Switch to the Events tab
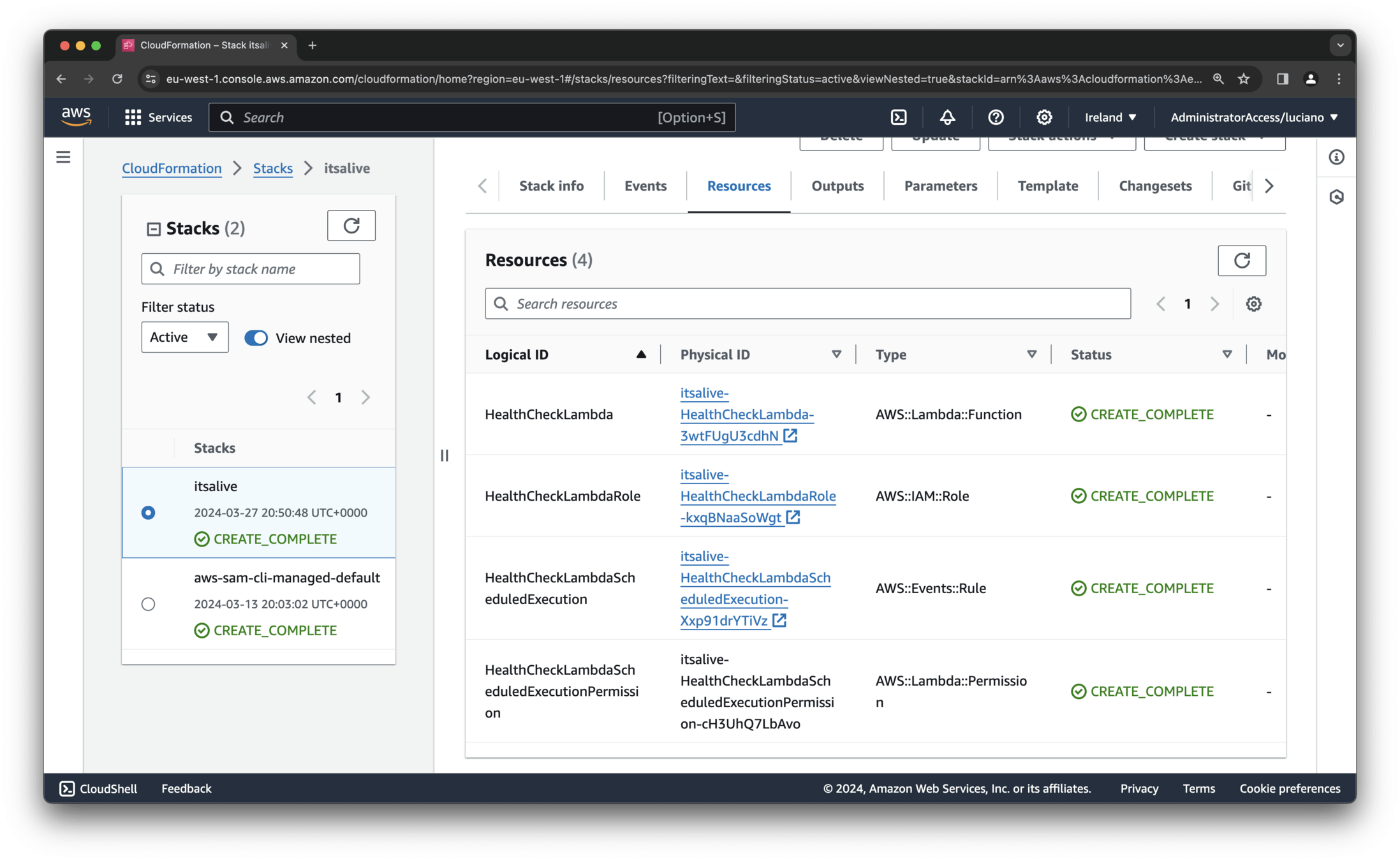This screenshot has height=861, width=1400. tap(645, 186)
